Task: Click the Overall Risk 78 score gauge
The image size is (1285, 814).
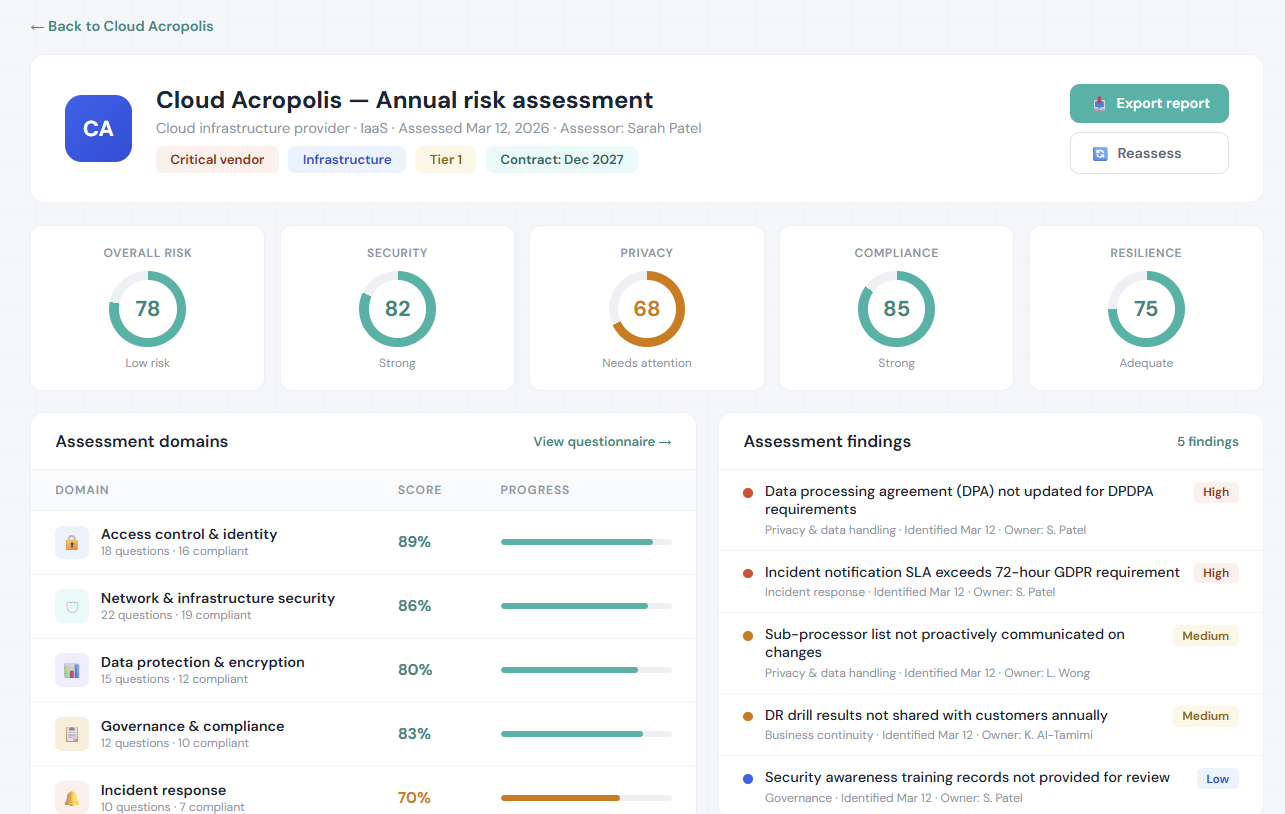Action: pos(147,309)
